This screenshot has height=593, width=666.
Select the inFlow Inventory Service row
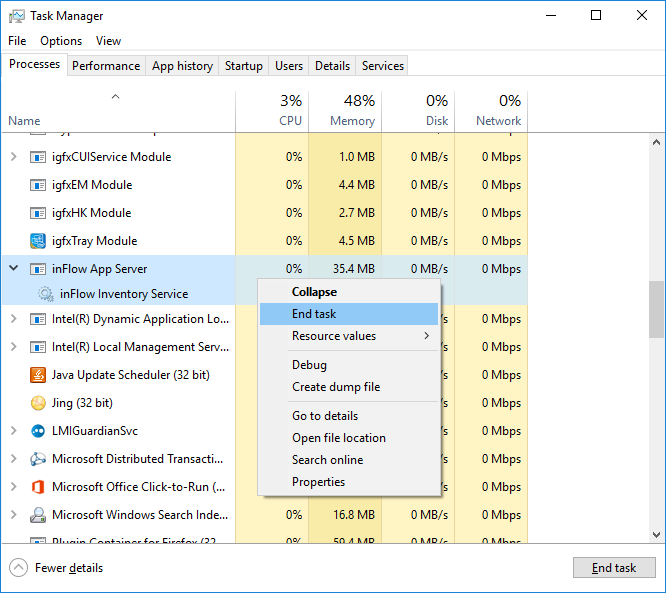(x=265, y=294)
